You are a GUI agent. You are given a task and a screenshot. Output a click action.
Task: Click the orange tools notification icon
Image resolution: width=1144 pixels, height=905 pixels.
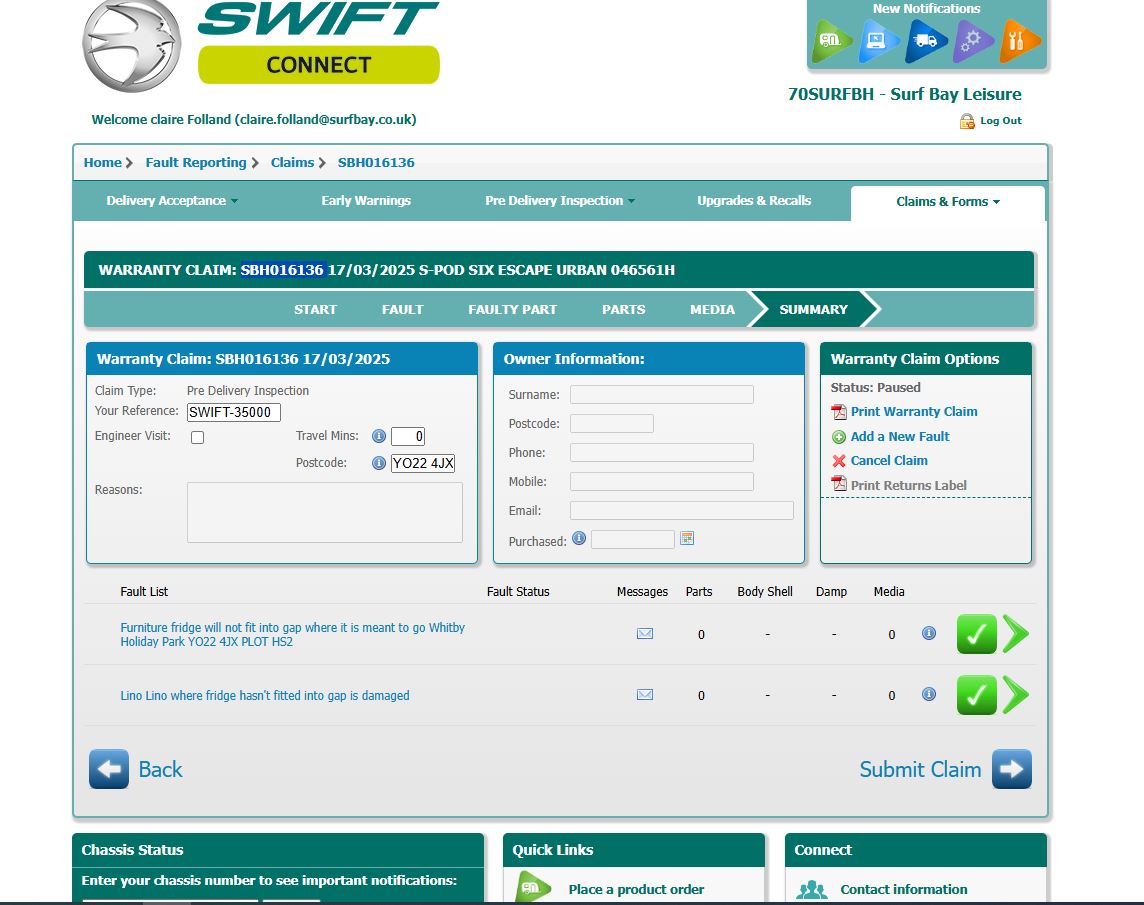[x=1019, y=41]
